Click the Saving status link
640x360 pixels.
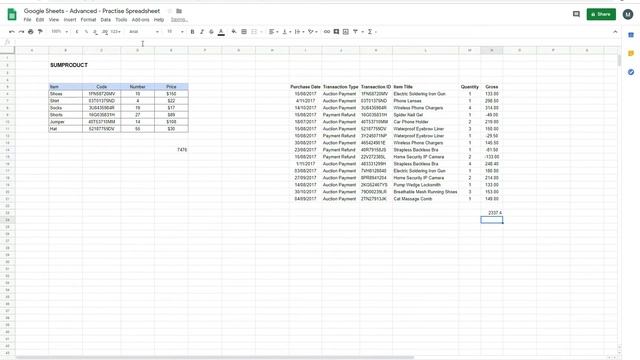tap(179, 20)
